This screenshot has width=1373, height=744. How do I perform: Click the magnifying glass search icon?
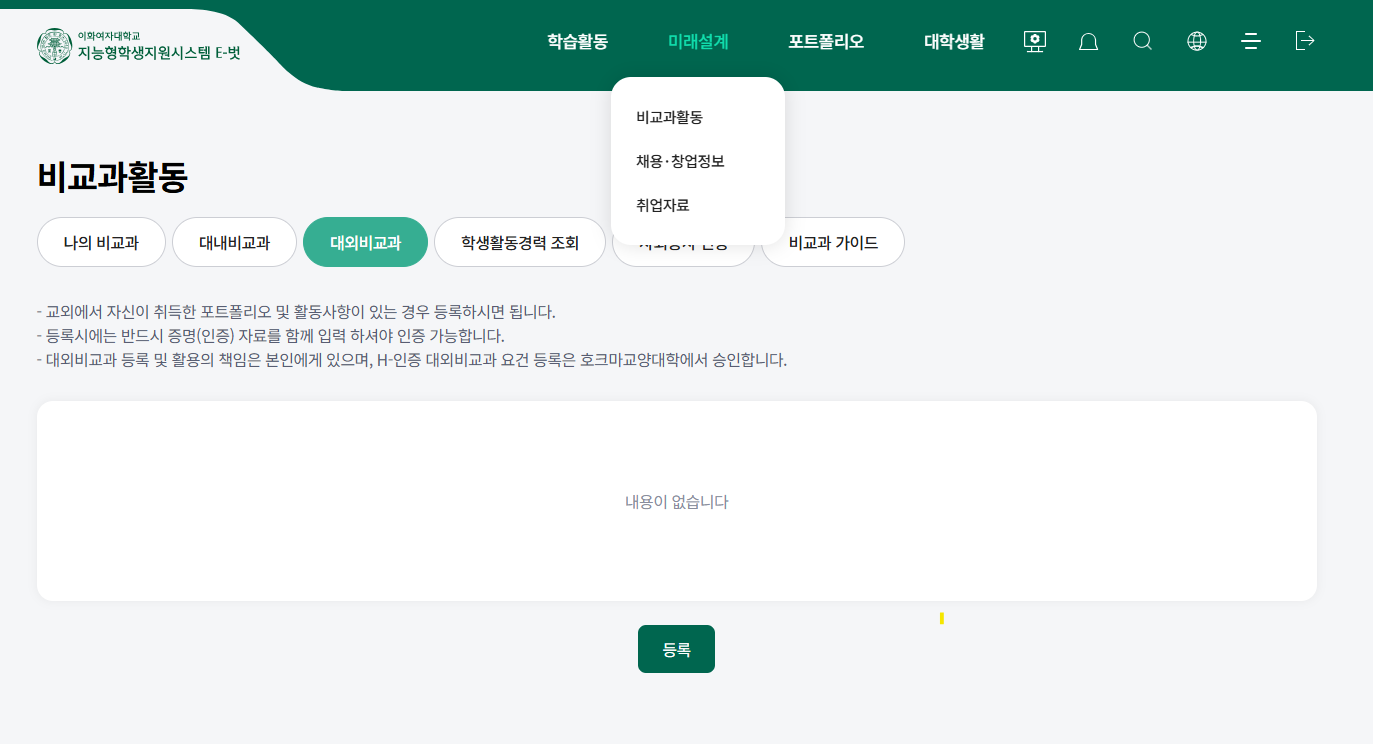click(x=1143, y=41)
